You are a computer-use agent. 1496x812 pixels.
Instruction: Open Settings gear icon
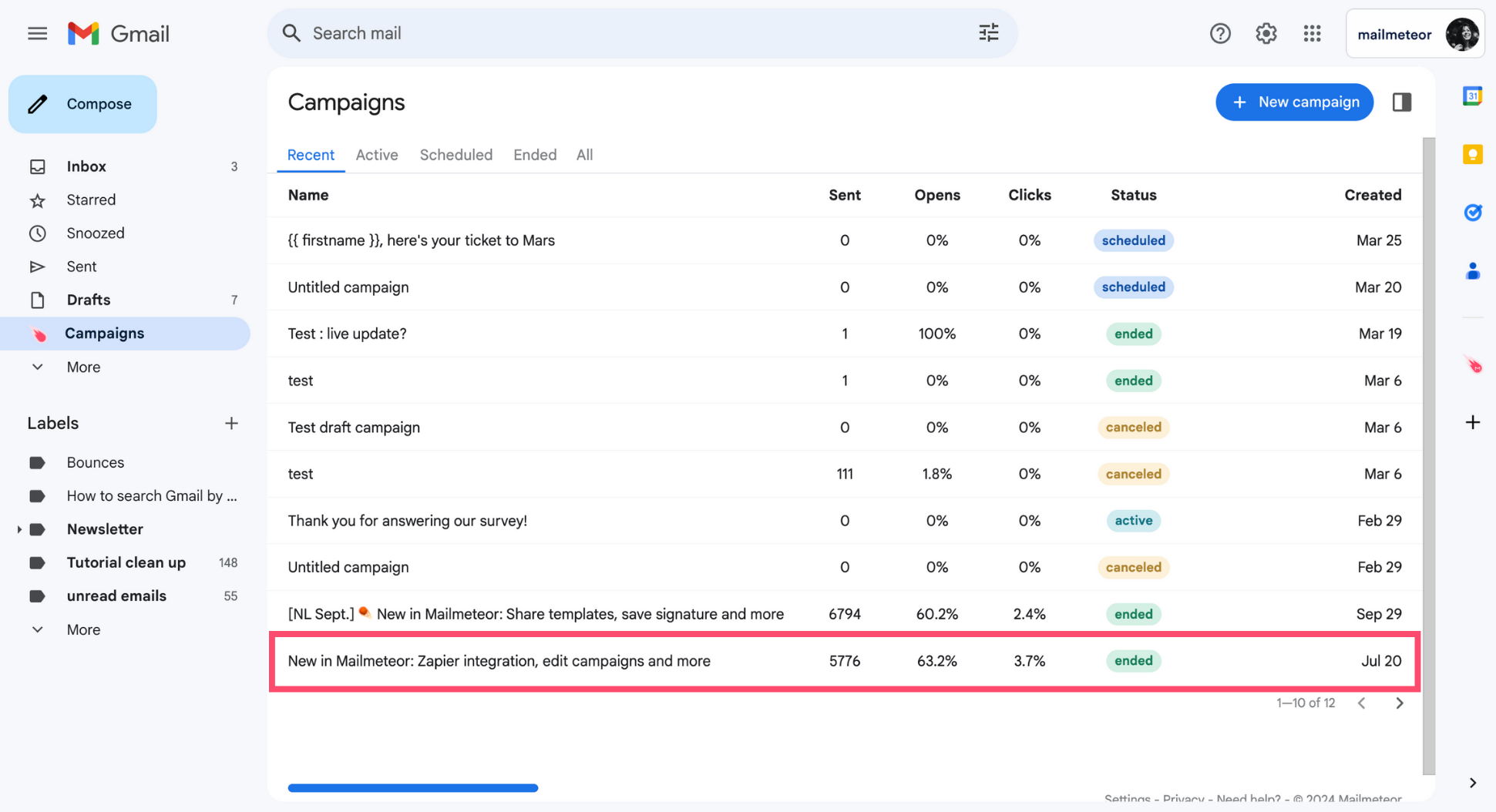[1266, 34]
